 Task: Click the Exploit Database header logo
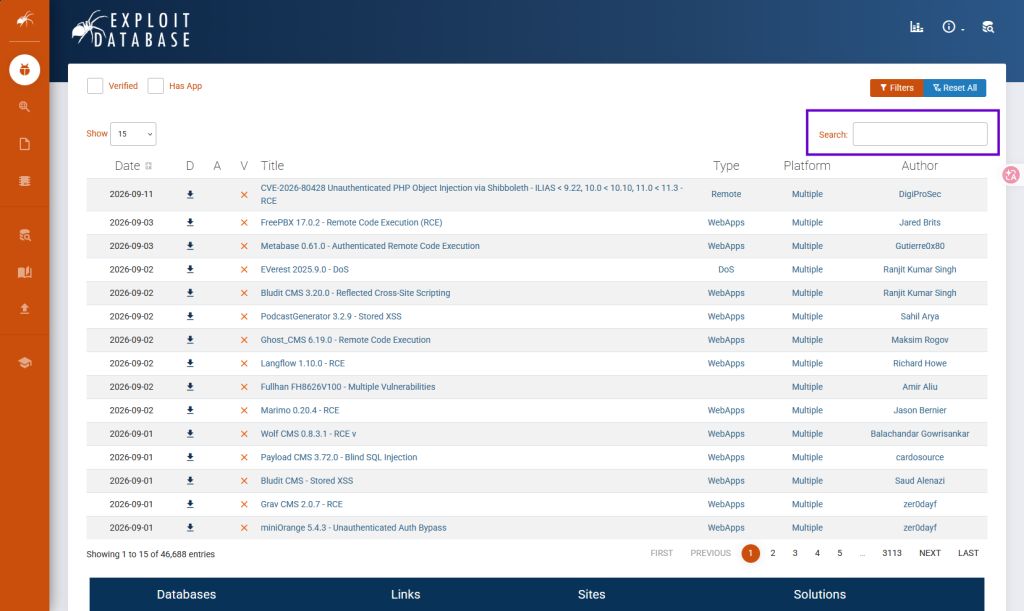pos(131,29)
